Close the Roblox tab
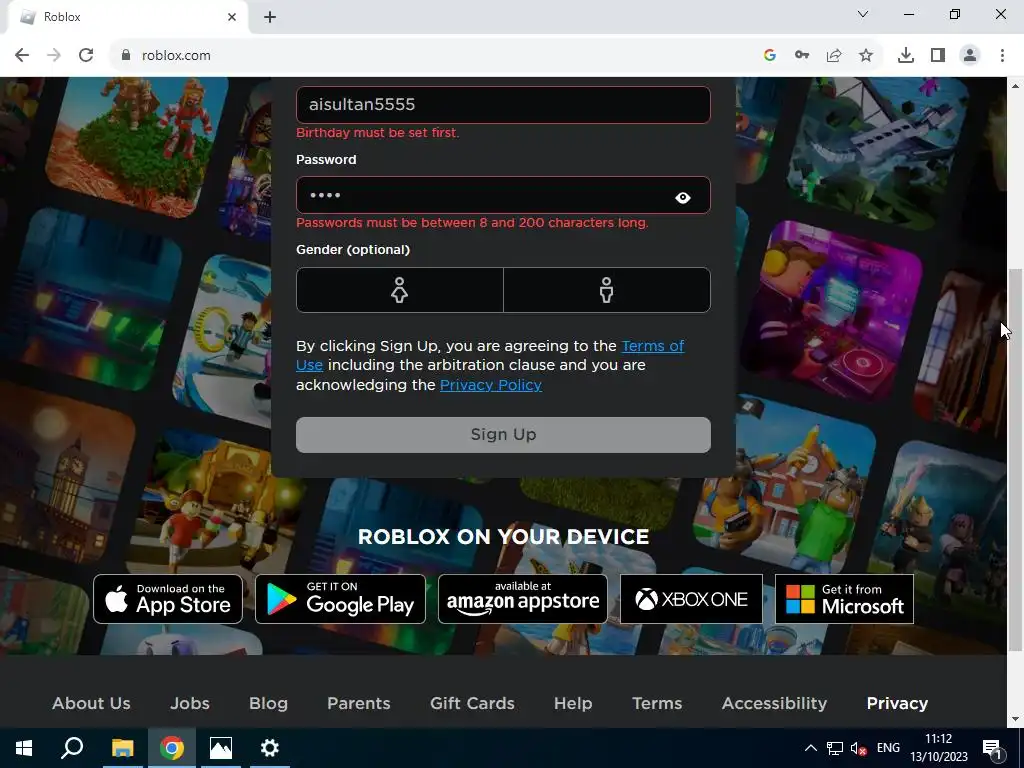Viewport: 1024px width, 768px height. [232, 17]
